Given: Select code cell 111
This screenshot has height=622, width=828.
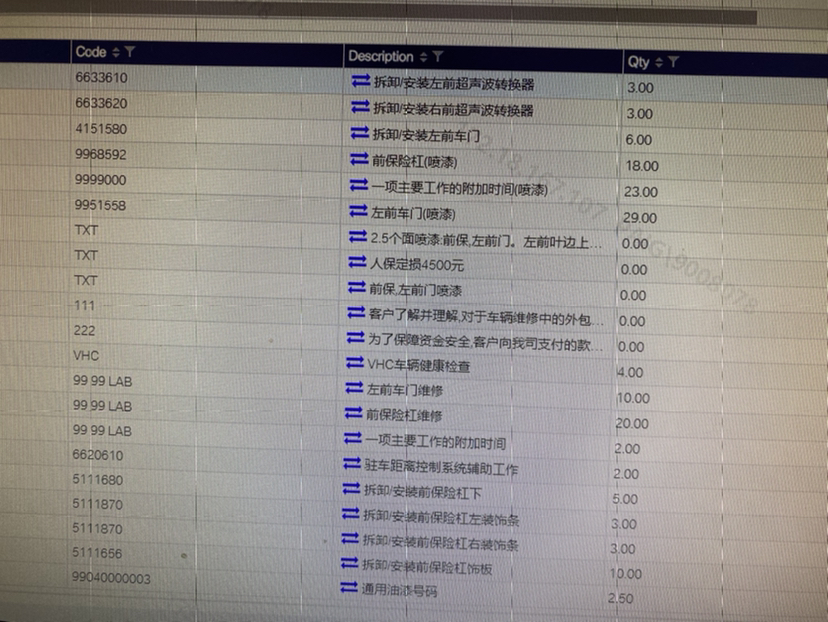Looking at the screenshot, I should [84, 305].
